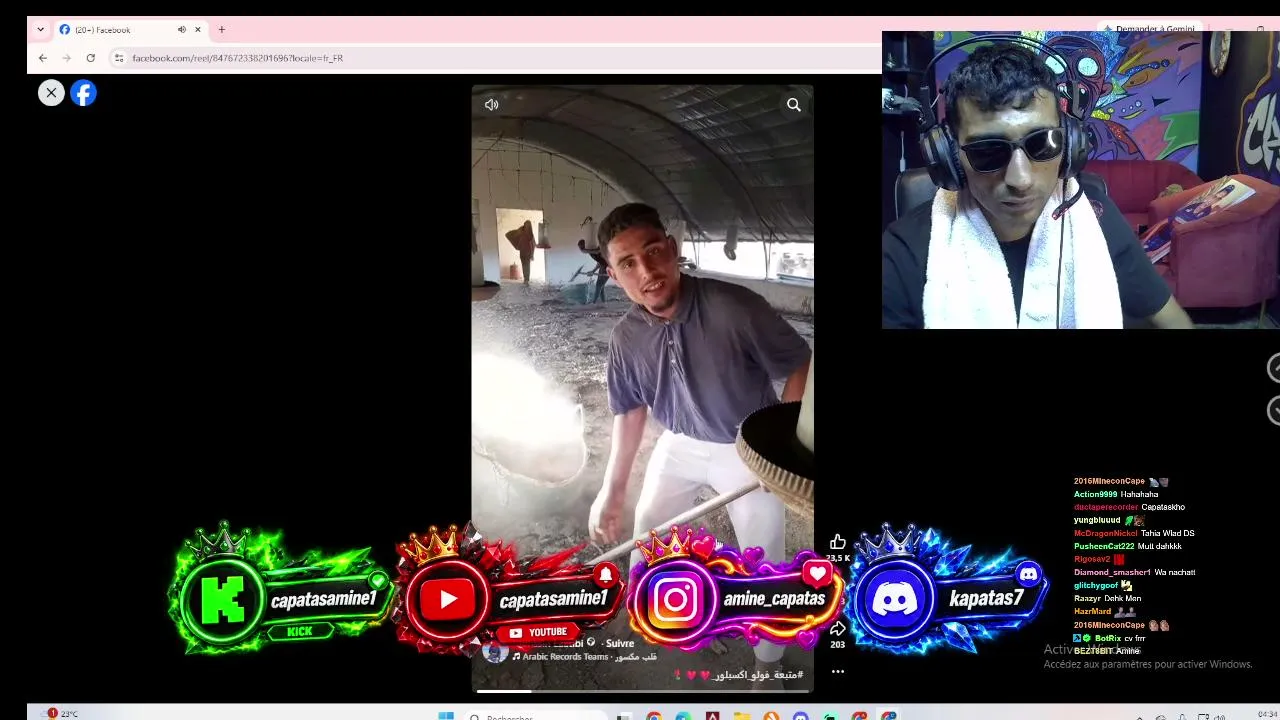Click chat message 'yungbluuud'
1280x720 pixels.
(1109, 520)
